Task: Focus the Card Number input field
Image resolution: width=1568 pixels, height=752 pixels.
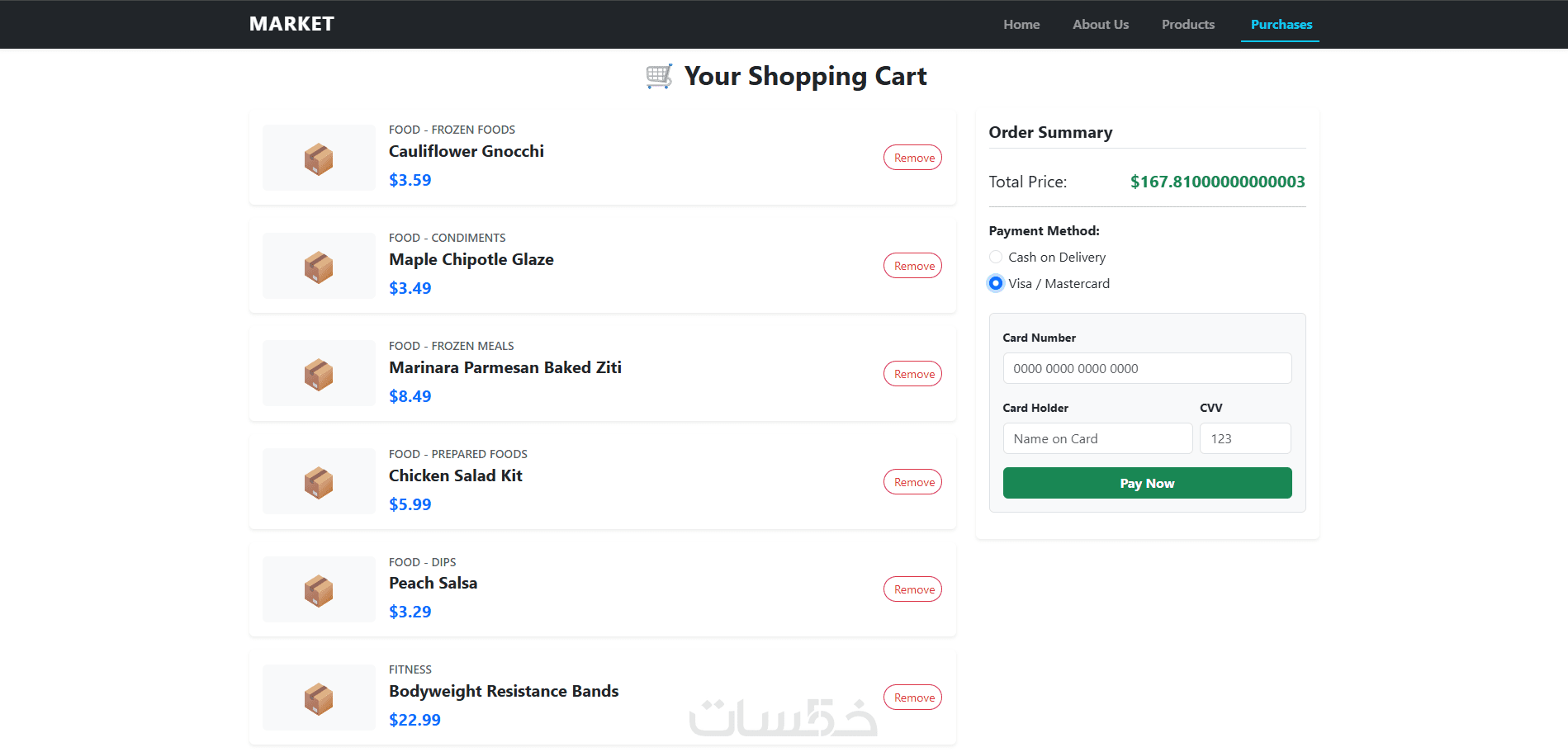Action: pos(1147,369)
